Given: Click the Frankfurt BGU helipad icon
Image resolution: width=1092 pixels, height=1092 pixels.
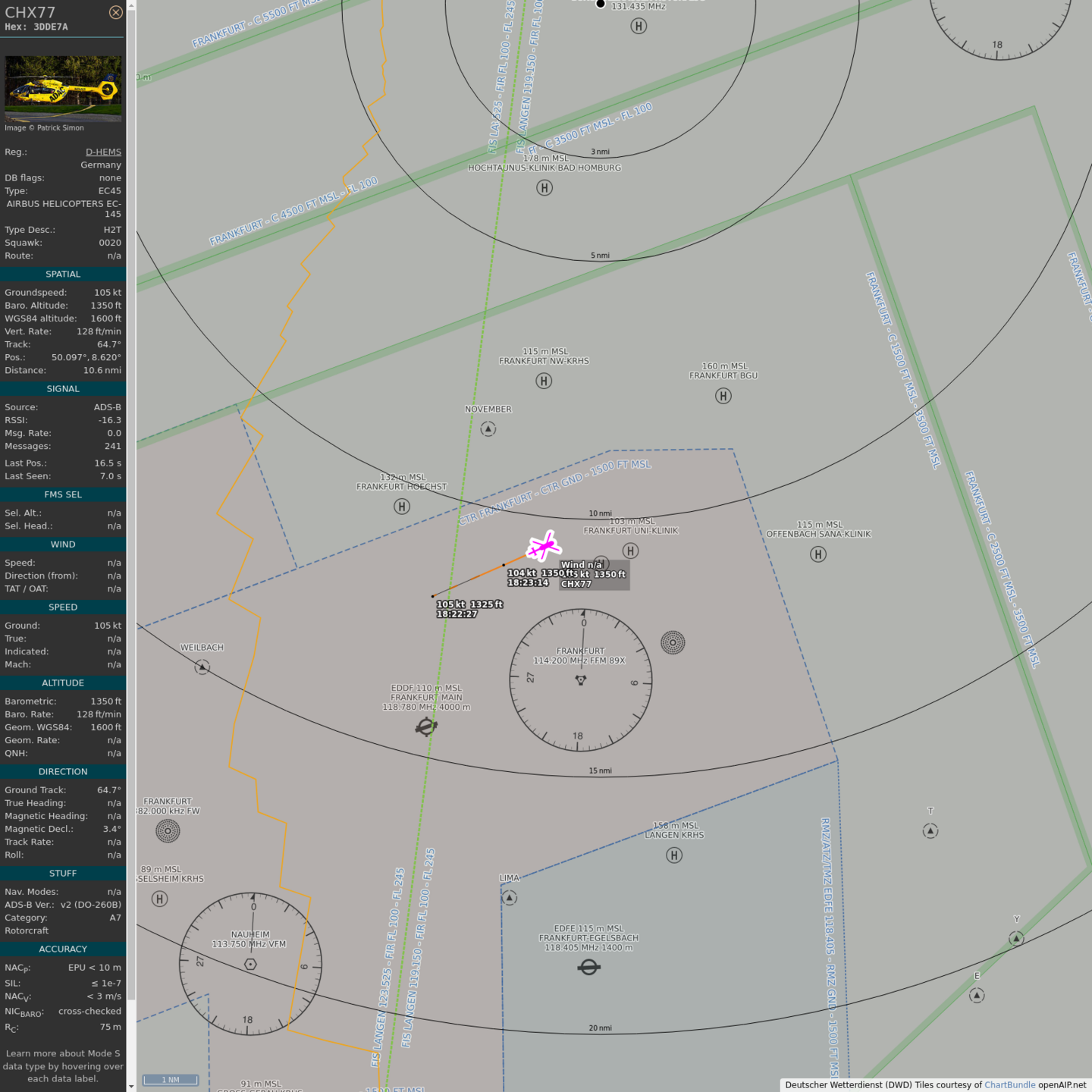Looking at the screenshot, I should pos(723,396).
